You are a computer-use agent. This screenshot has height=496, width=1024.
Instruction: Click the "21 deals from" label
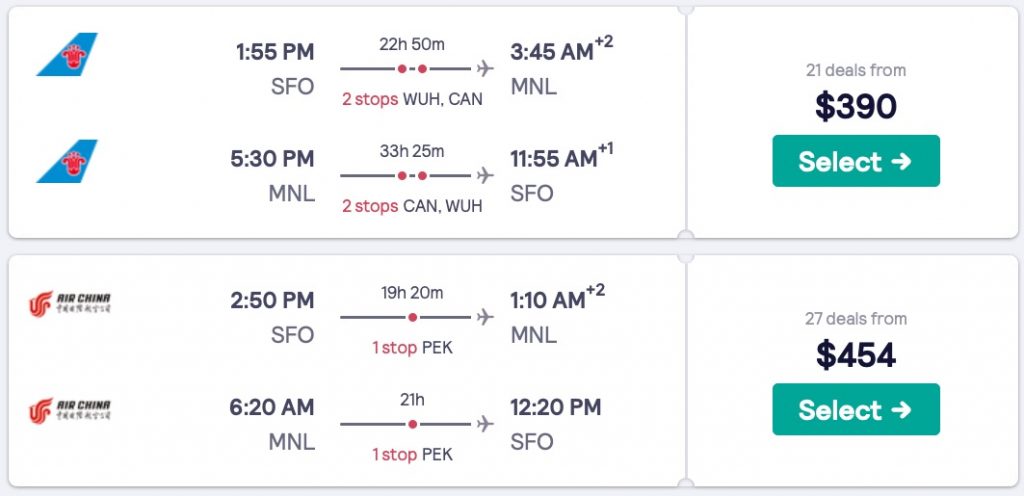click(x=856, y=70)
